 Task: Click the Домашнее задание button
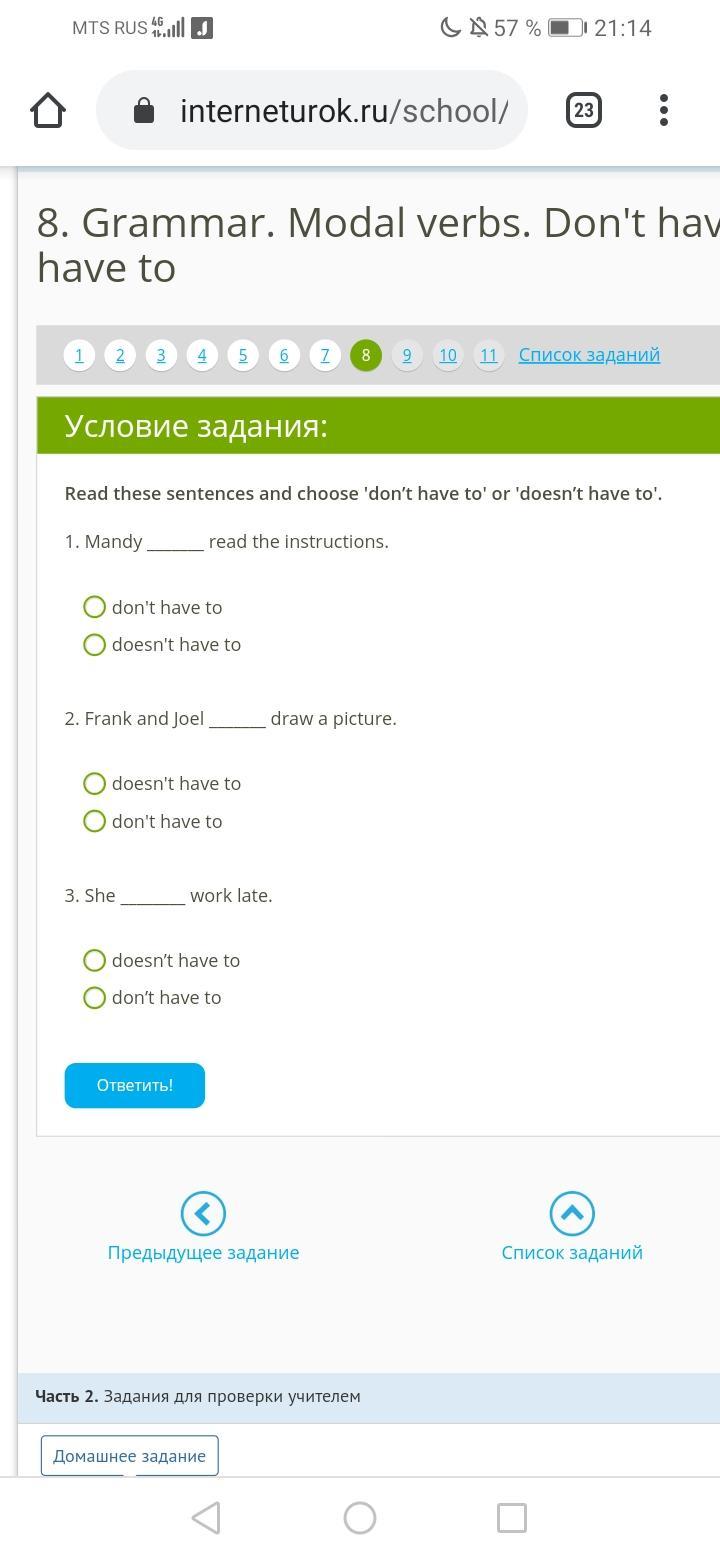tap(129, 1456)
